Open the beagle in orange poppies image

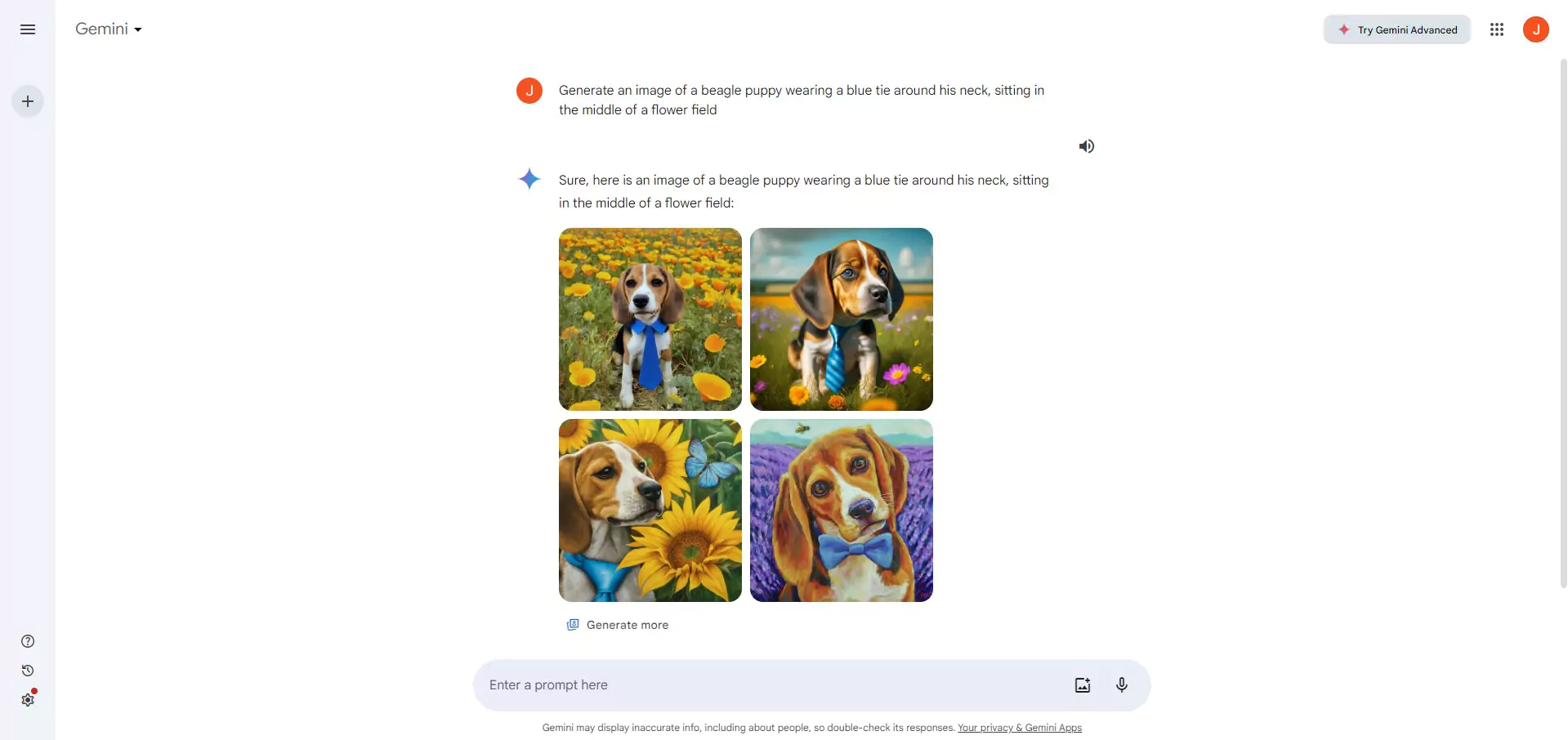click(x=650, y=319)
